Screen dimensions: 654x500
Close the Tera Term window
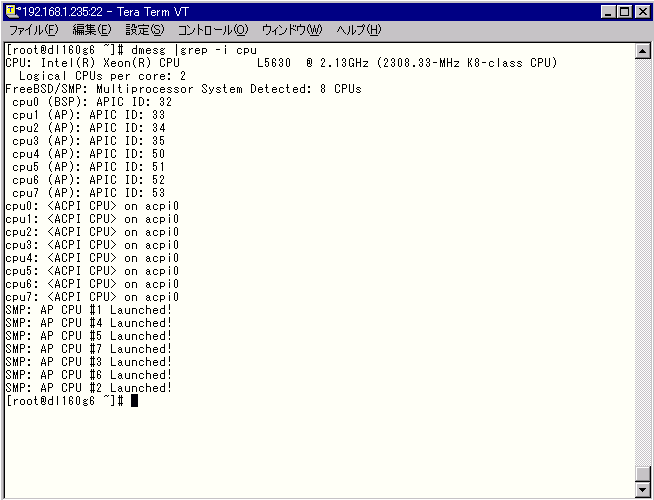tap(642, 12)
